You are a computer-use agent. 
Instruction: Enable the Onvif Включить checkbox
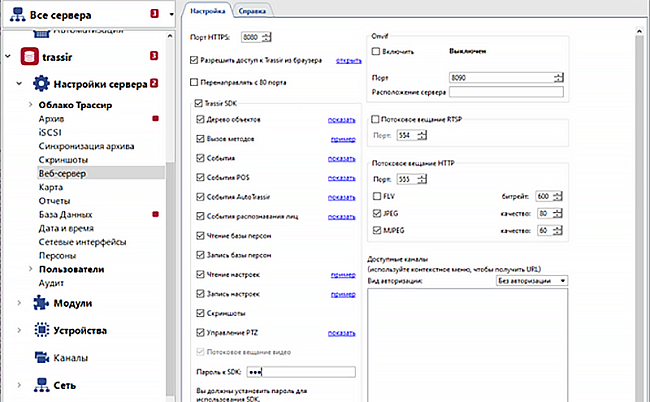376,51
